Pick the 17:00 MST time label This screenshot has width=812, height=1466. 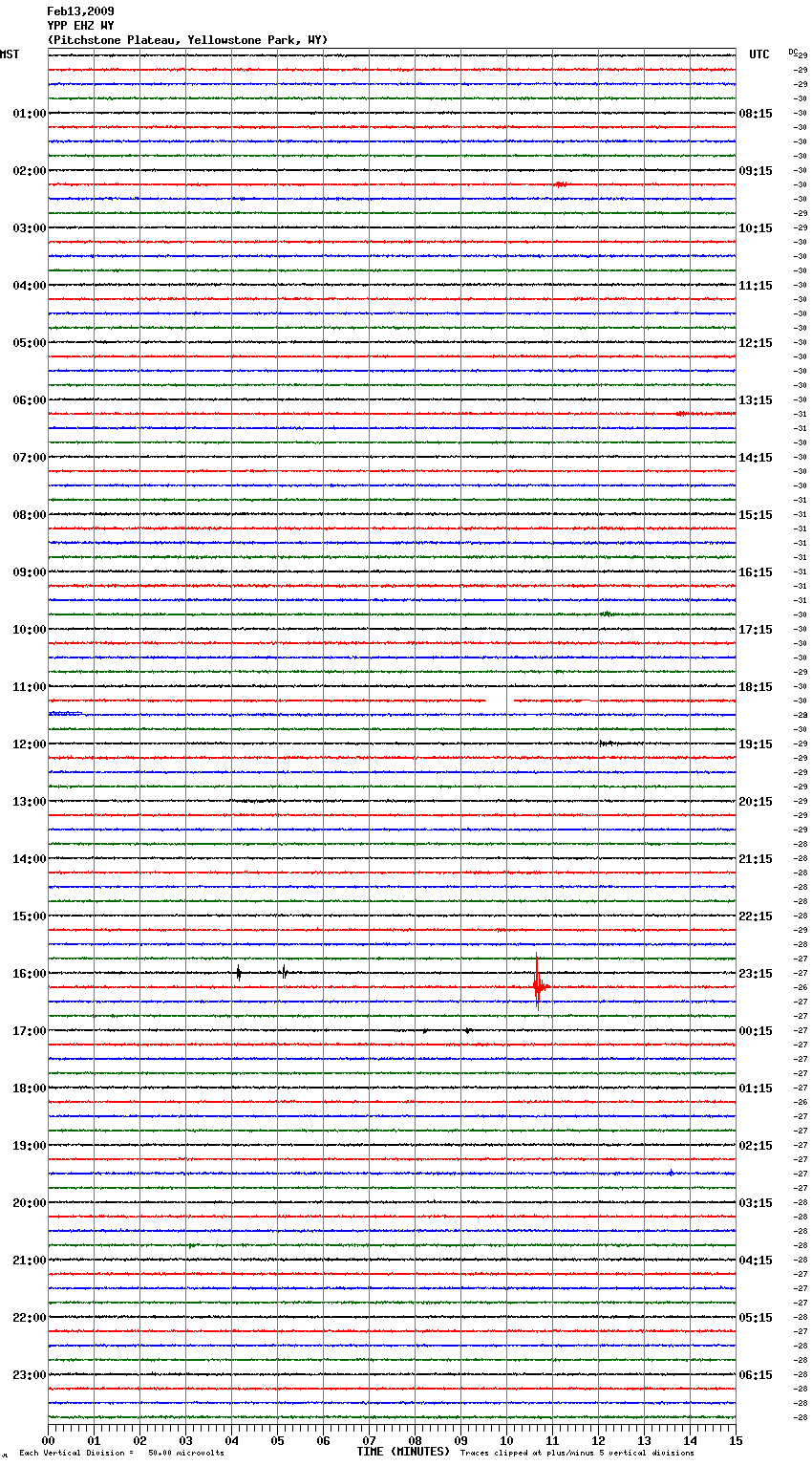[x=30, y=1031]
